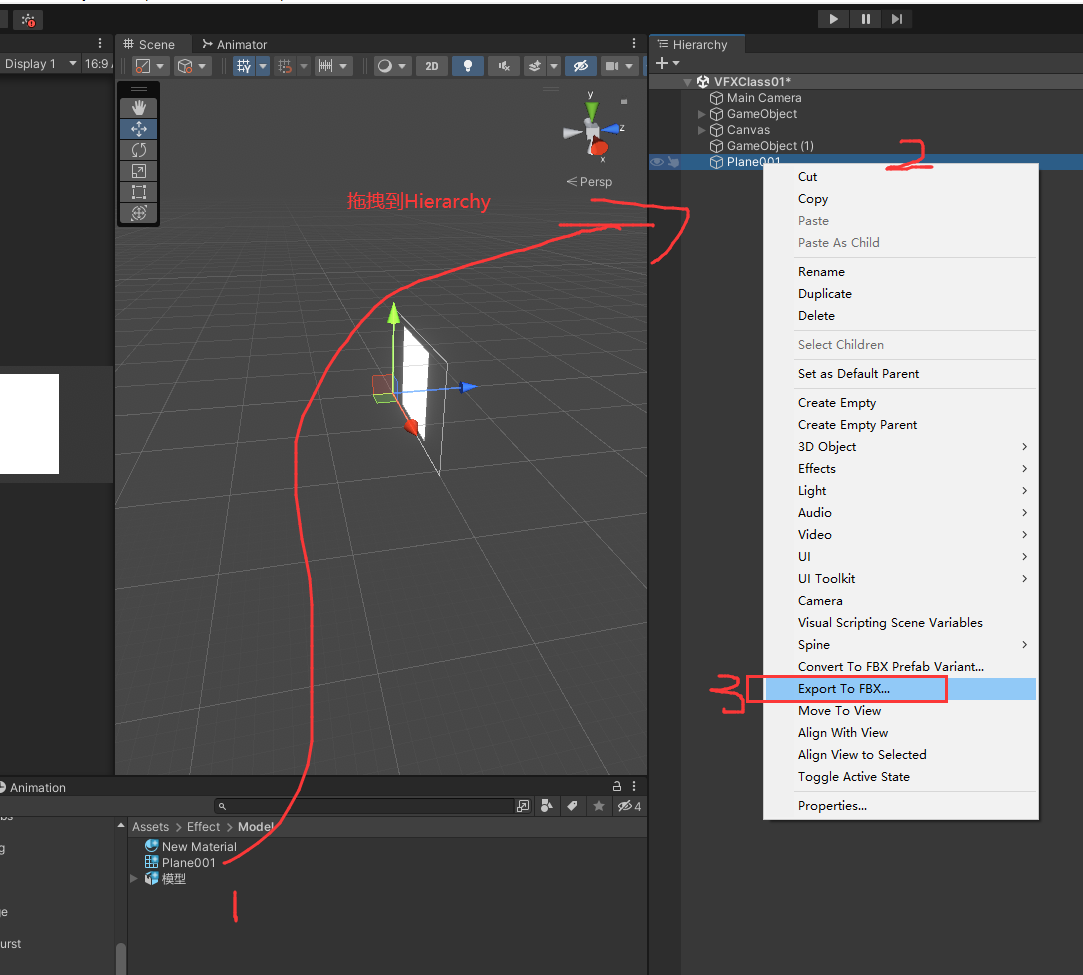Switch to the Animator tab
The image size is (1083, 975).
pyautogui.click(x=234, y=44)
